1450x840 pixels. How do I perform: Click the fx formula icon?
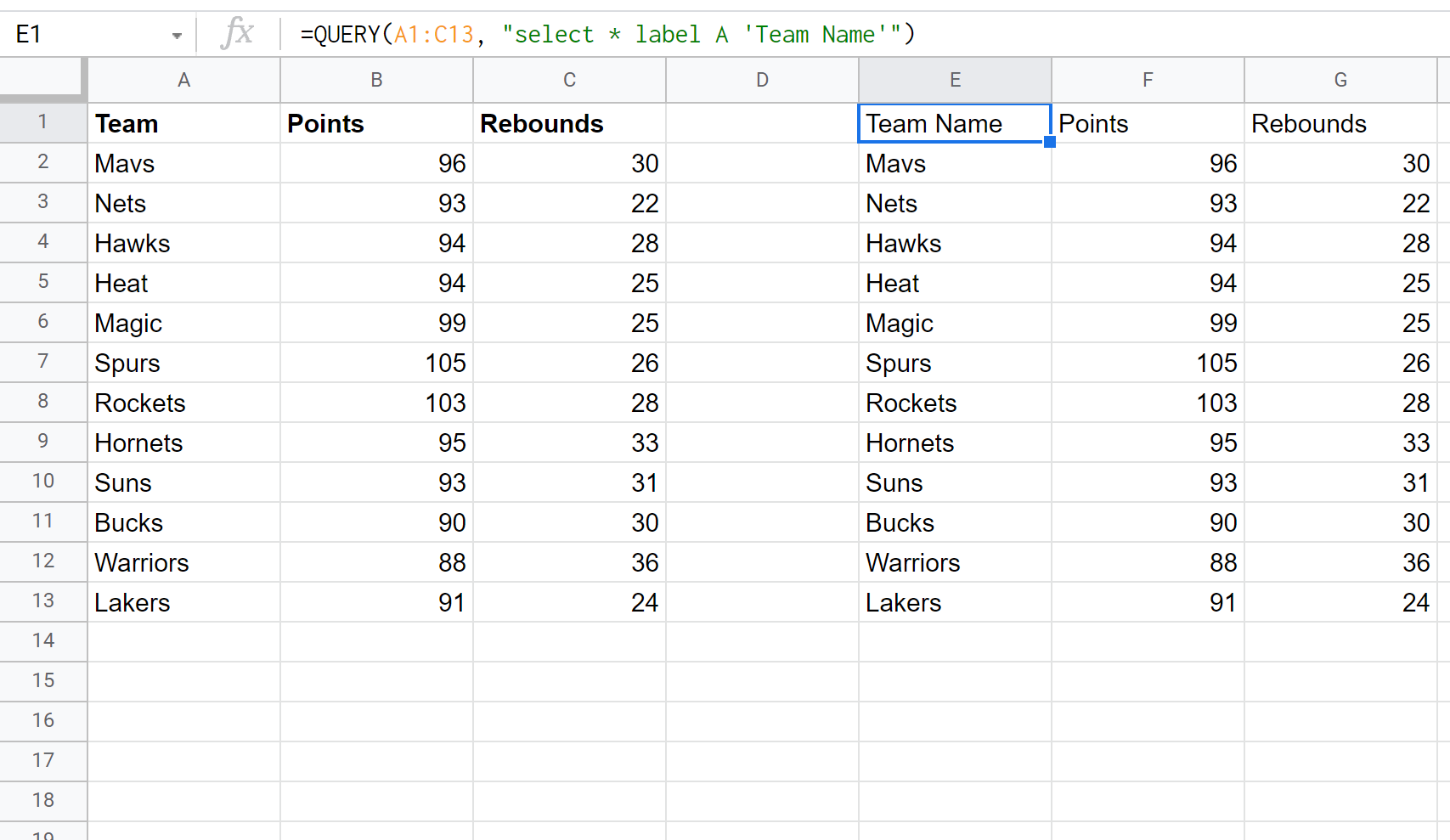[239, 34]
